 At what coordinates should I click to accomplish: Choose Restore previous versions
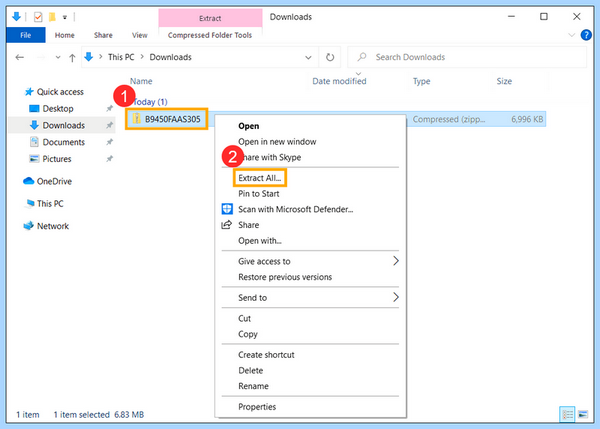(x=285, y=277)
